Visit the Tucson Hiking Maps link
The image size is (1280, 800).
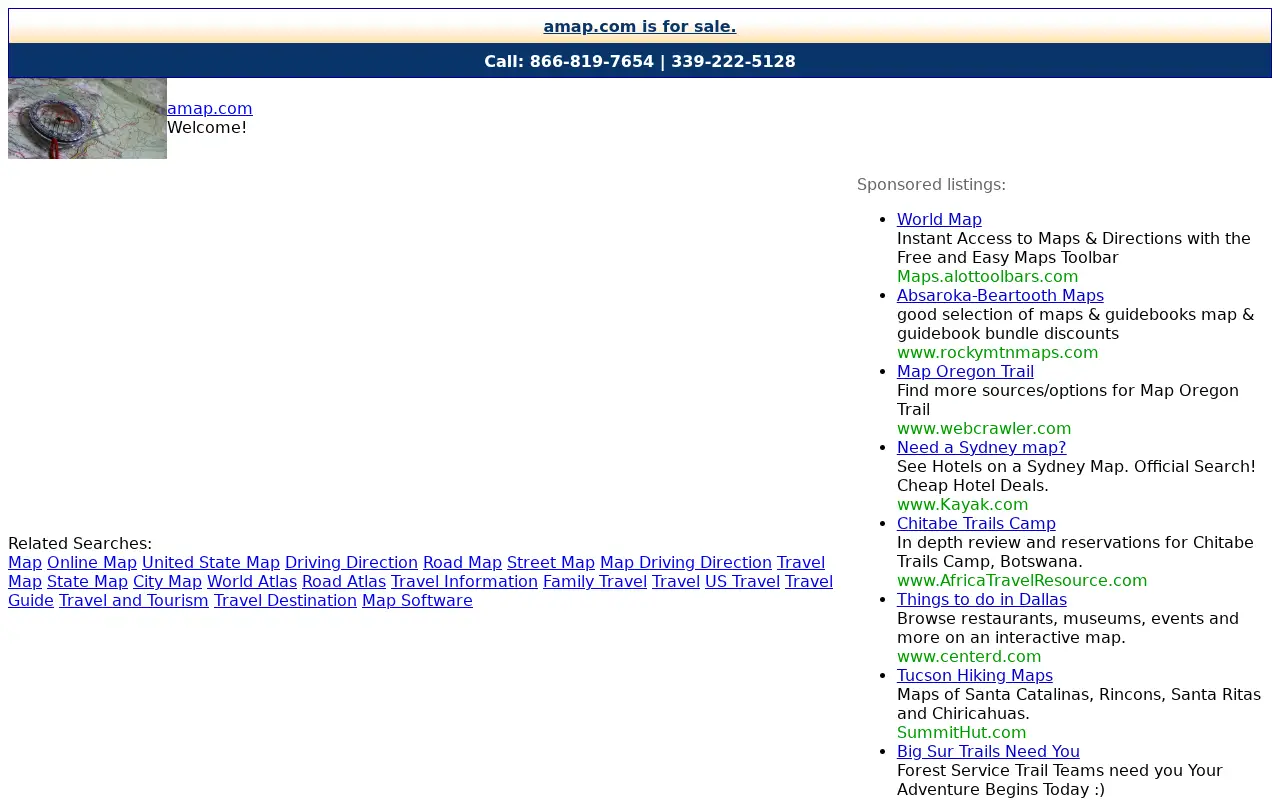tap(975, 675)
